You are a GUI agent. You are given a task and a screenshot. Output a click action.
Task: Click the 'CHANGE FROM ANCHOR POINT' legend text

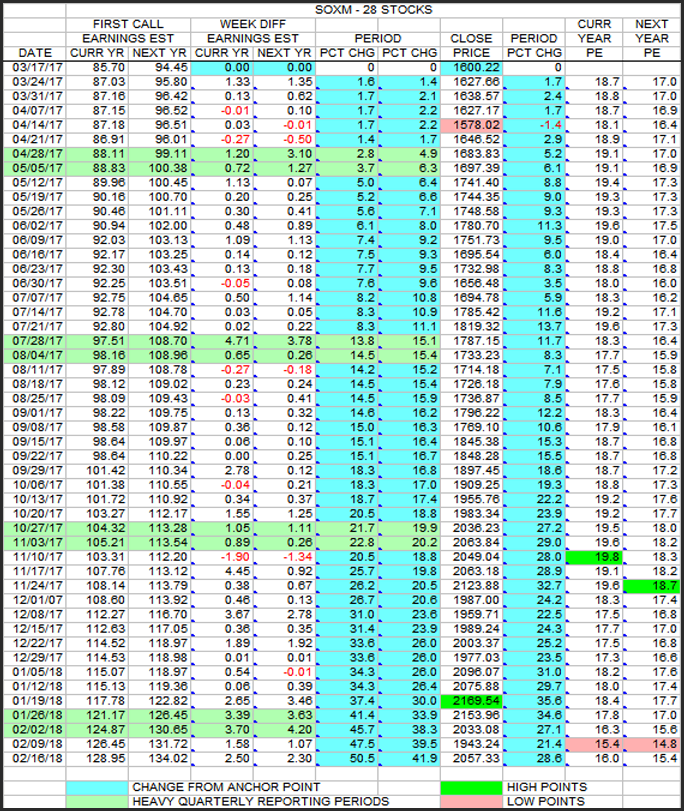[226, 787]
